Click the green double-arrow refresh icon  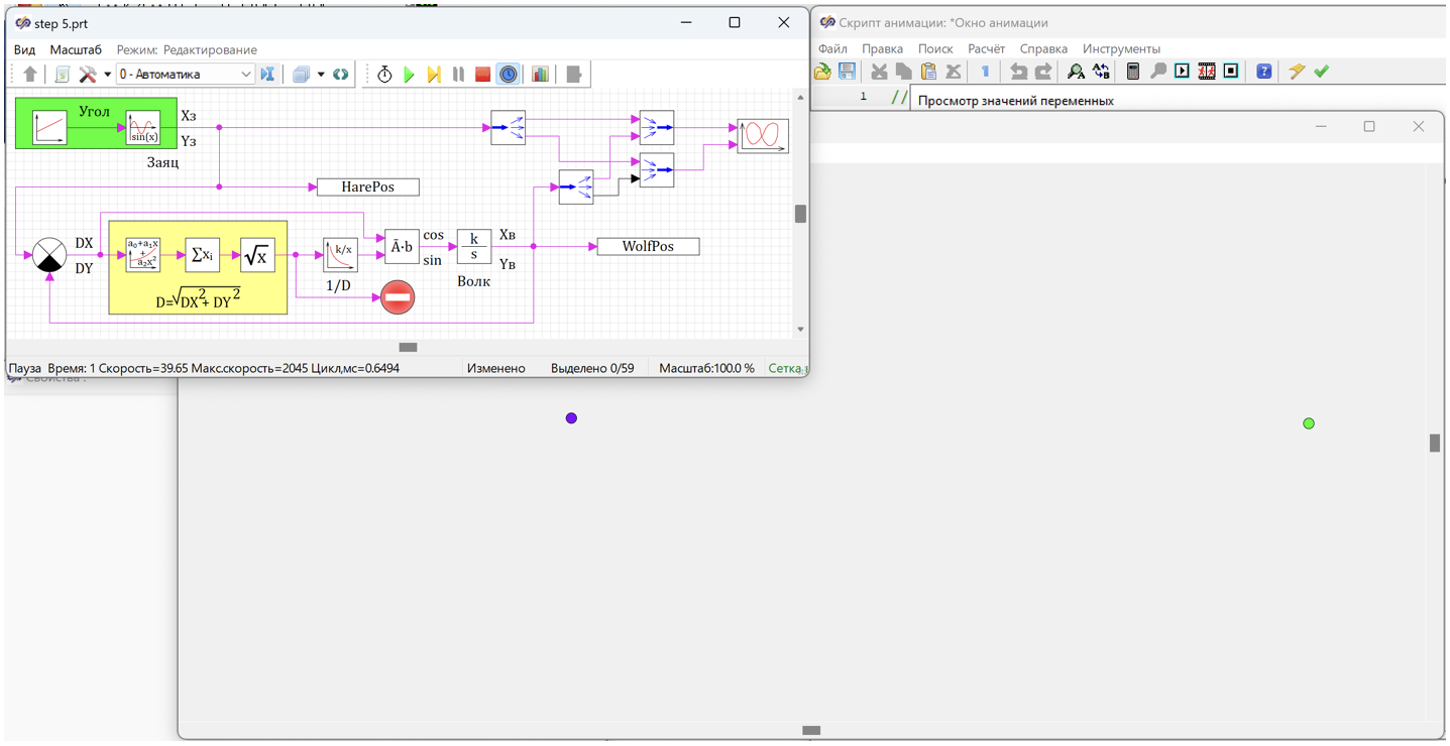point(341,74)
